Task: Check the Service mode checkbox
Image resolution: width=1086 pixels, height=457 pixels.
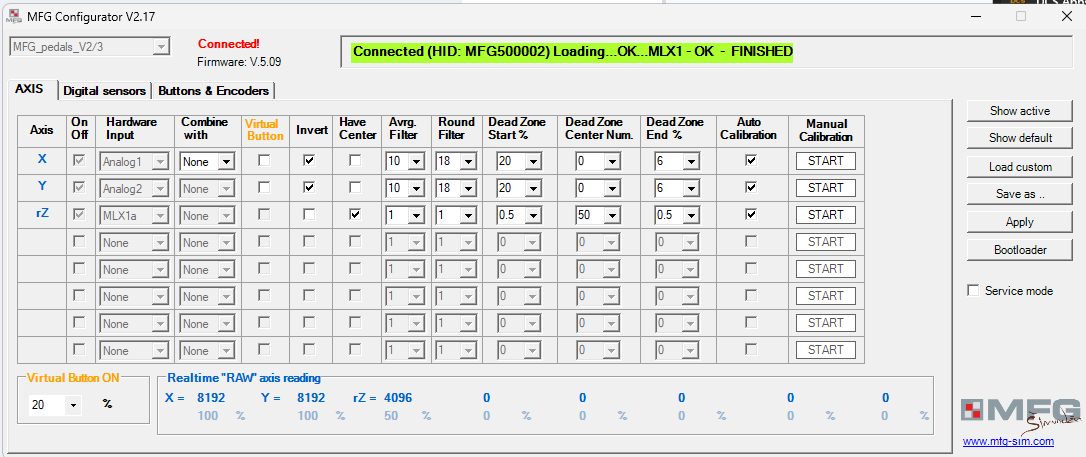Action: tap(973, 290)
